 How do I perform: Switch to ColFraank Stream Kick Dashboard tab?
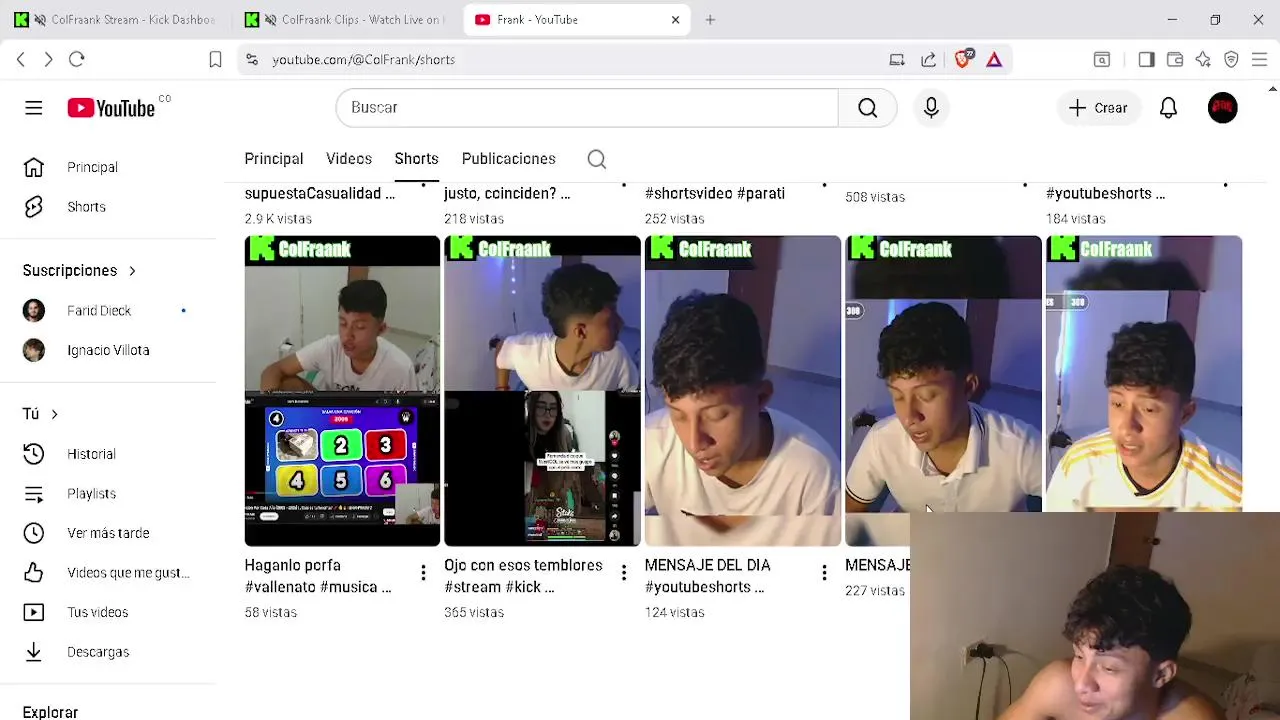pyautogui.click(x=115, y=20)
